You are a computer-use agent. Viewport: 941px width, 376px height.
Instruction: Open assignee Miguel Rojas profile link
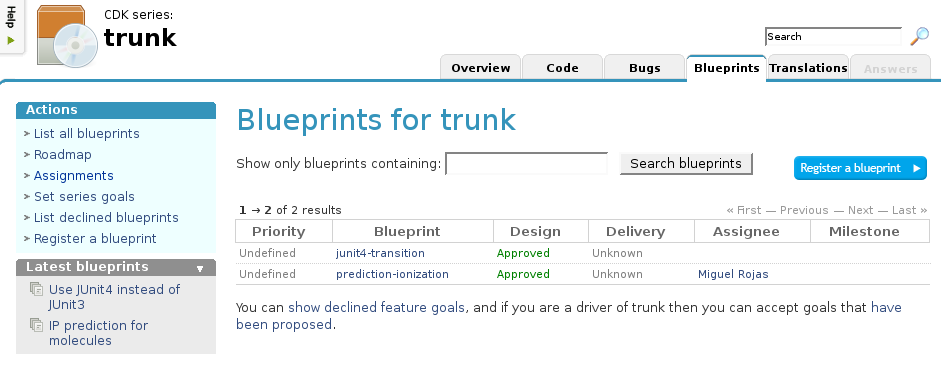(733, 274)
